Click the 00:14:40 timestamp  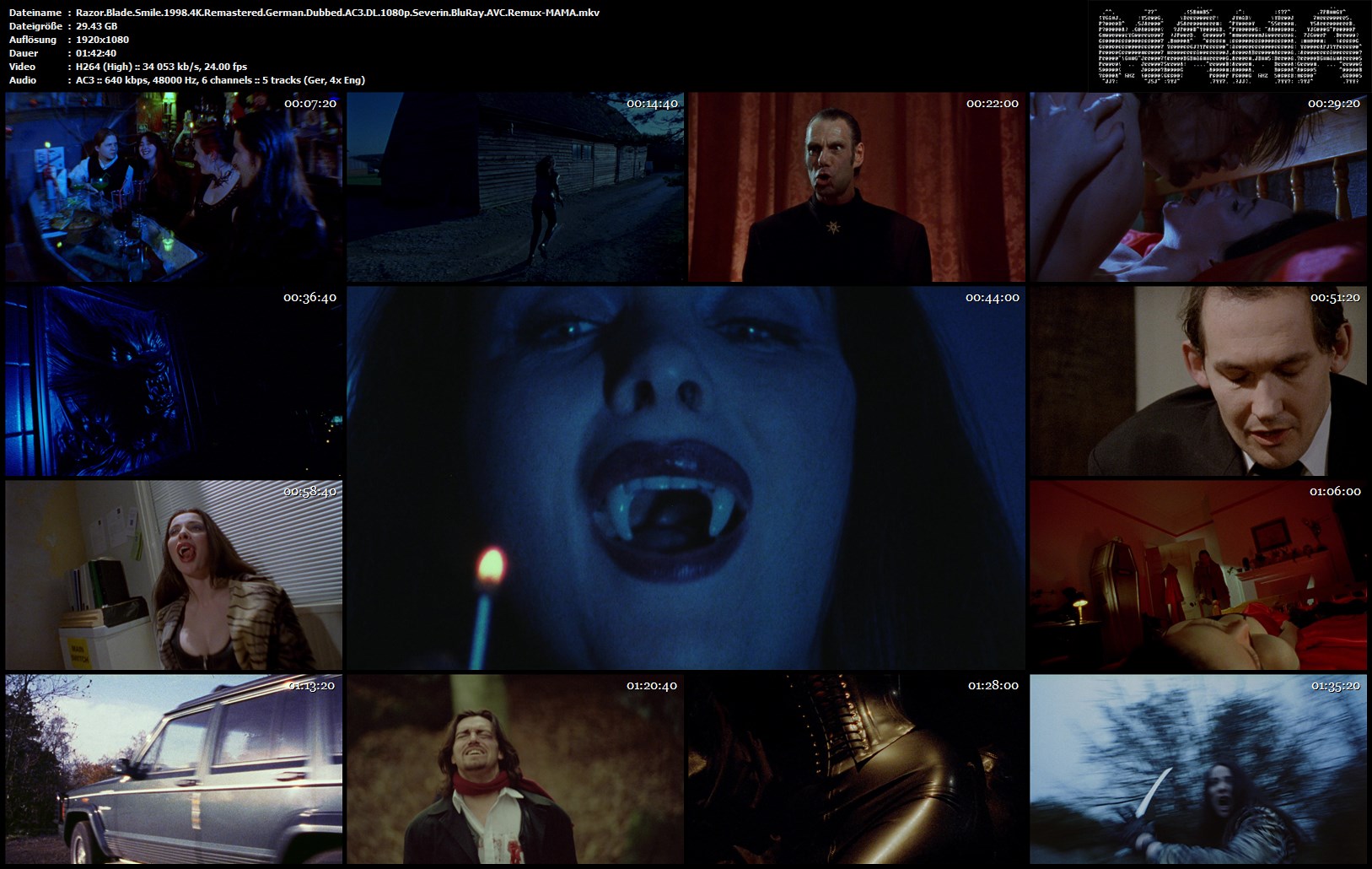[652, 103]
